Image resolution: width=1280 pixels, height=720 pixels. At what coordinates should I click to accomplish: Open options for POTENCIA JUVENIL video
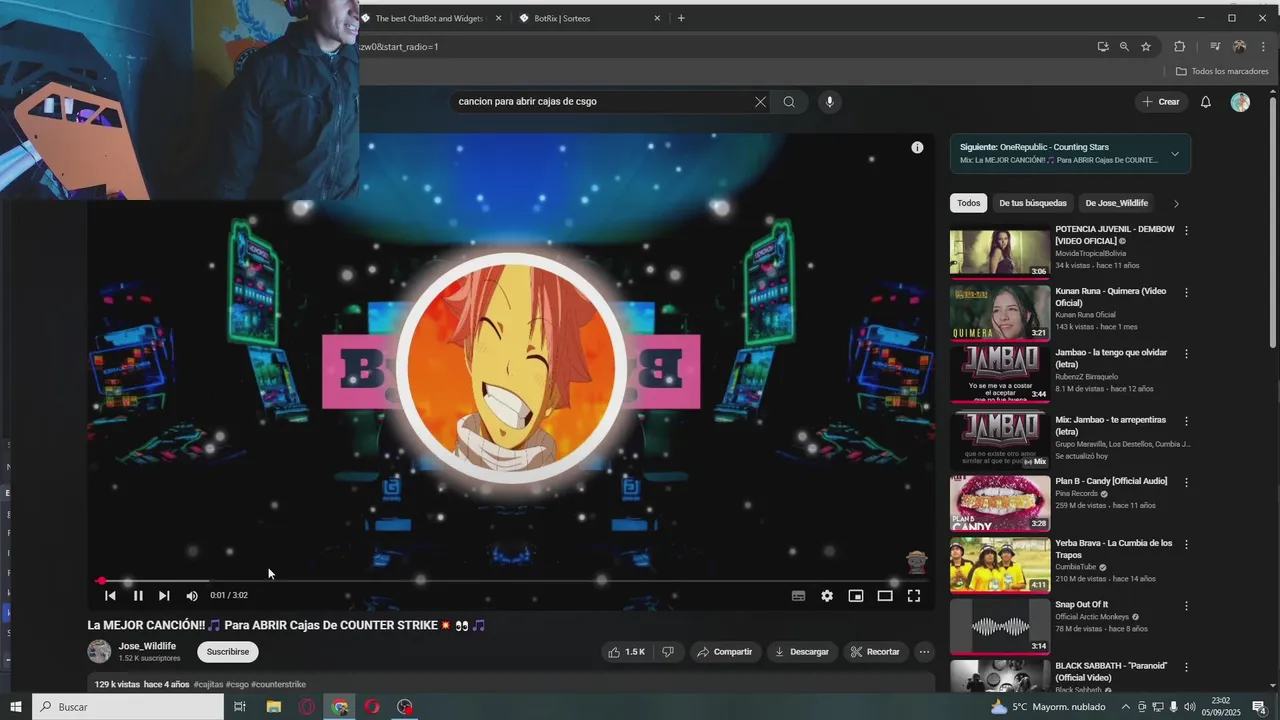tap(1187, 230)
